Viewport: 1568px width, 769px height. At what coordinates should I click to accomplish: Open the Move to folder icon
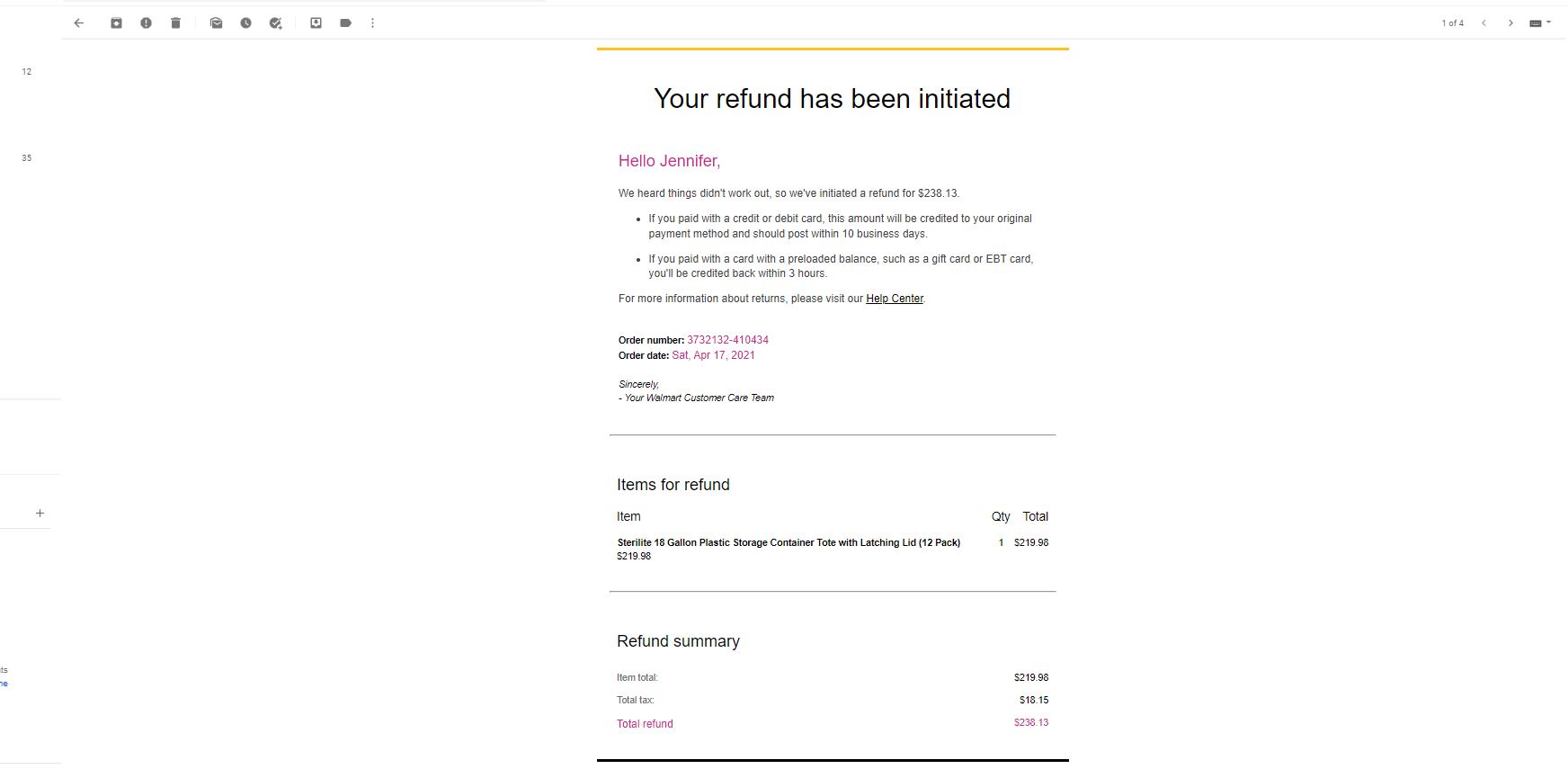point(316,23)
